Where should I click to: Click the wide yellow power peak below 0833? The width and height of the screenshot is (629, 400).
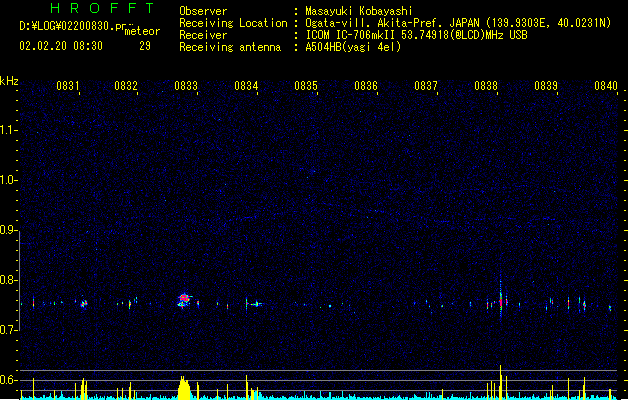(x=184, y=388)
